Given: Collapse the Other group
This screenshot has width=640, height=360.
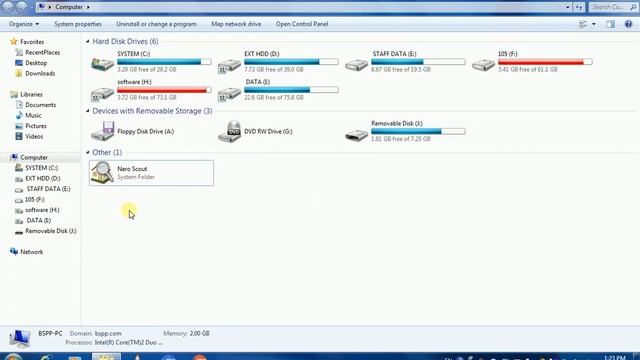Looking at the screenshot, I should [88, 152].
